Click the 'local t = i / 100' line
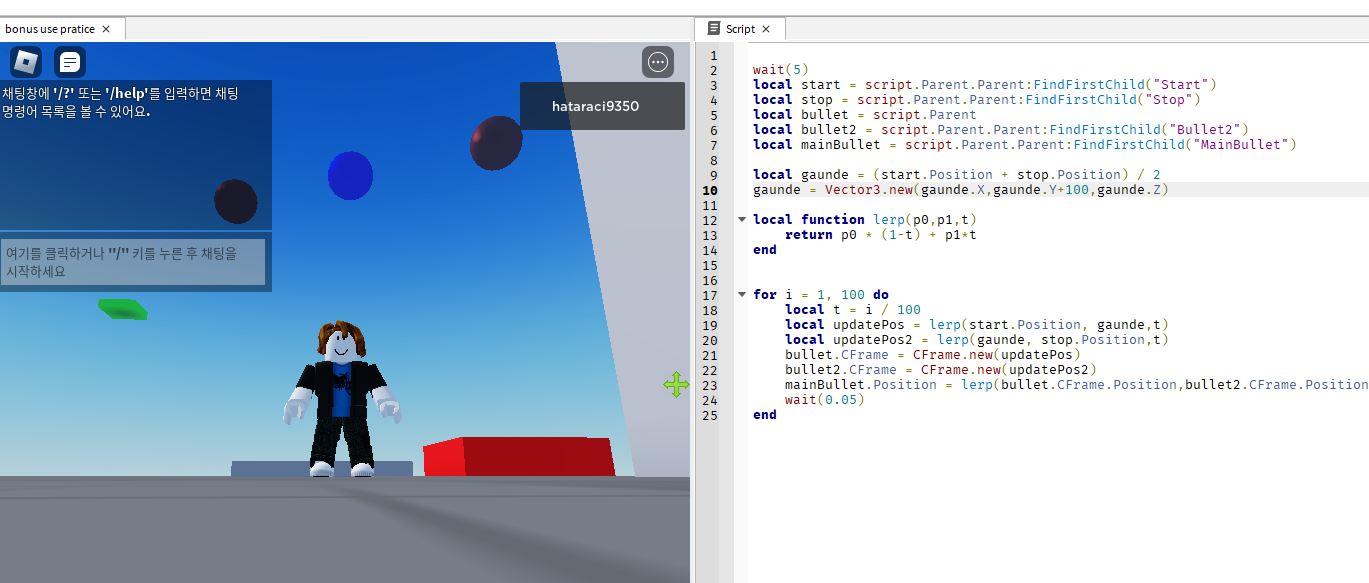This screenshot has width=1369, height=583. (853, 310)
